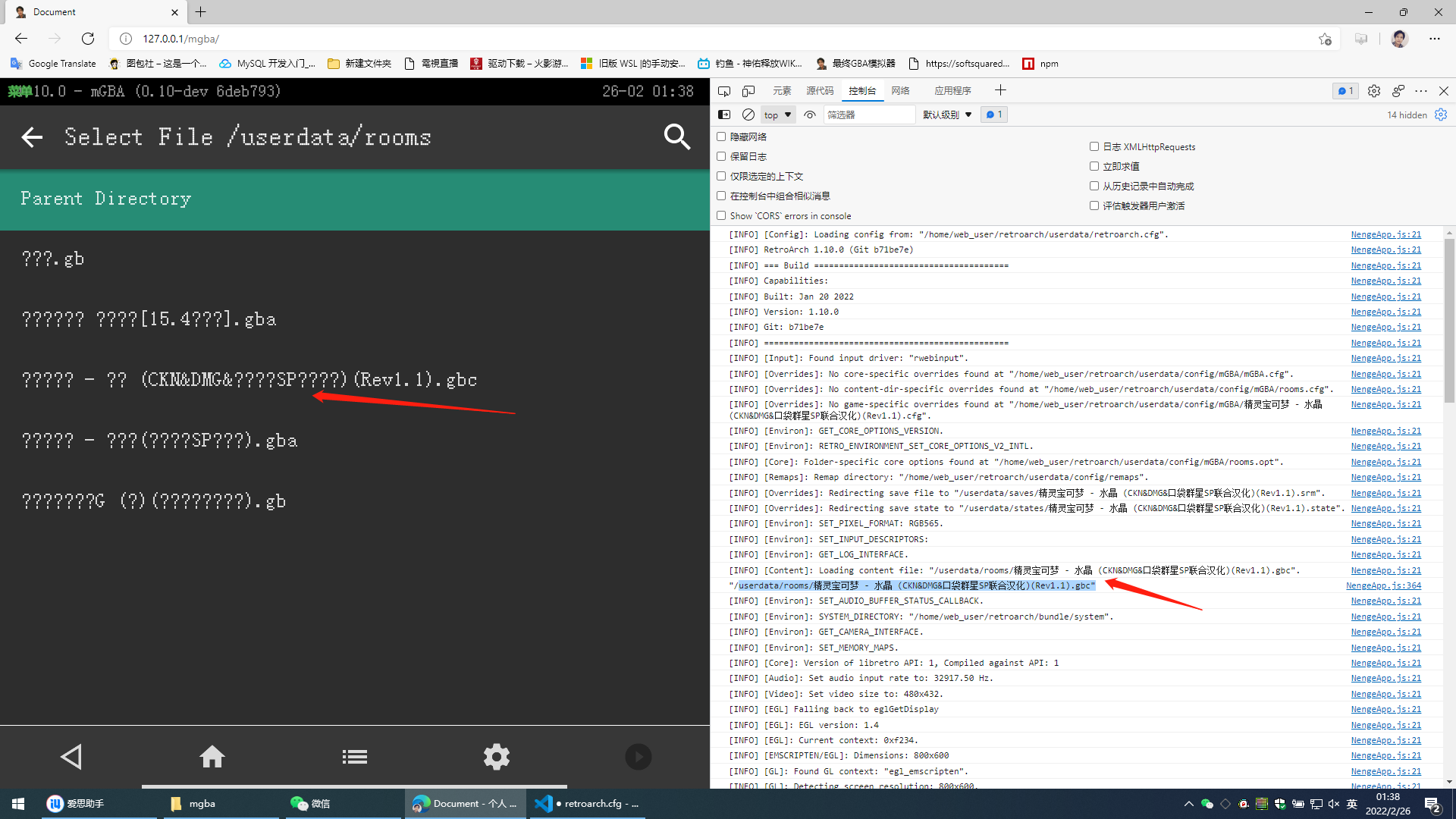Enable Show CORS errors in console

click(x=721, y=215)
